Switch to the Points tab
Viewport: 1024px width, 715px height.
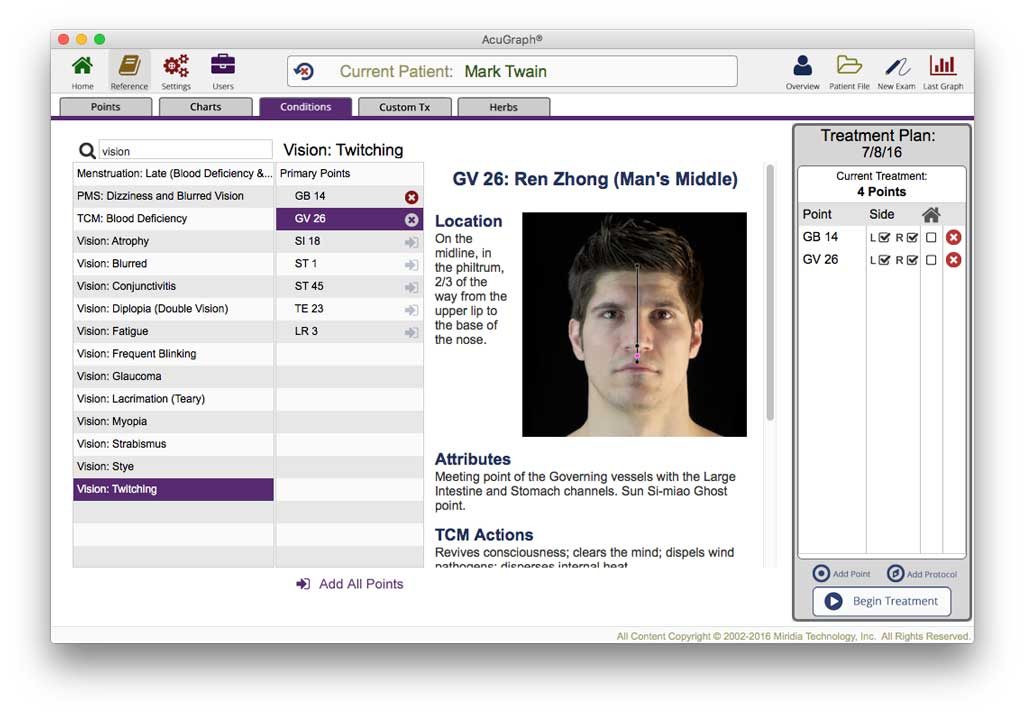(106, 107)
